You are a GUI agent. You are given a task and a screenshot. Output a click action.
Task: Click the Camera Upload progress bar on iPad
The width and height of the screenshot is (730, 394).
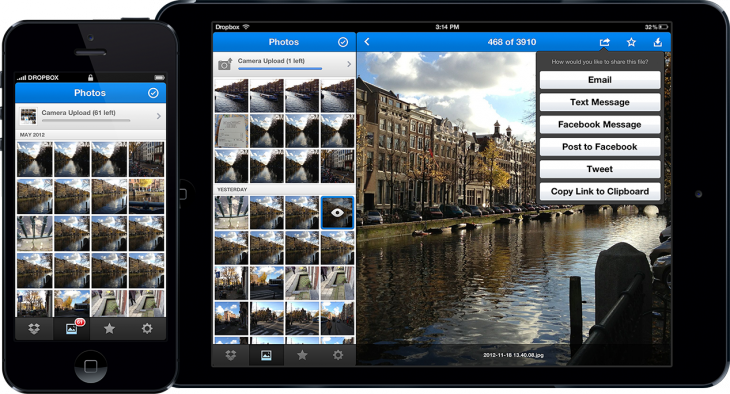click(x=280, y=69)
